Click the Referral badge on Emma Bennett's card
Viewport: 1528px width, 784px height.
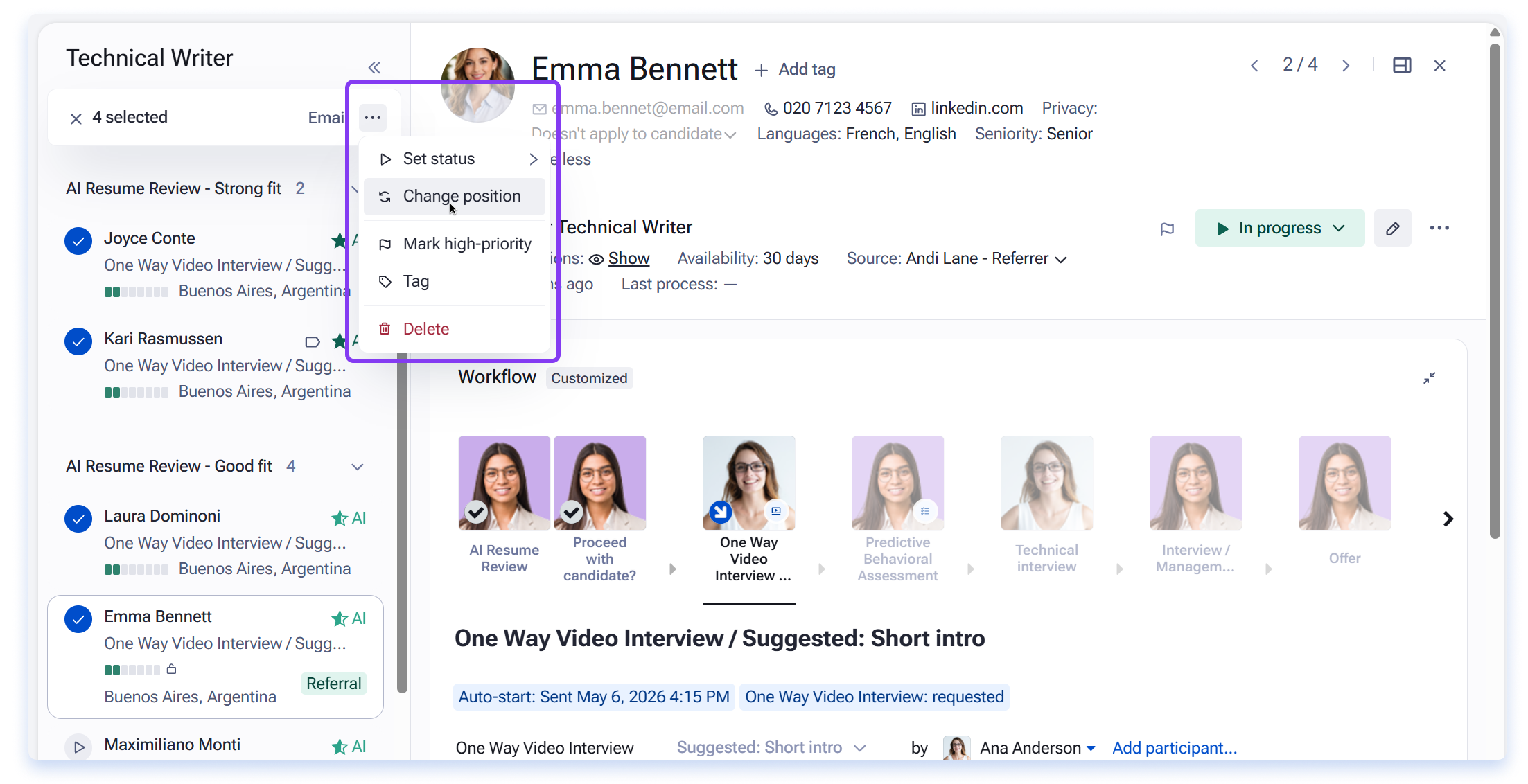tap(334, 684)
